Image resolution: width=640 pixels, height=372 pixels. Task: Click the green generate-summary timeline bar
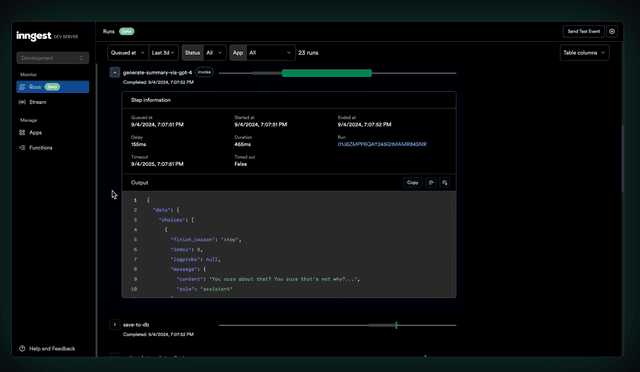pos(327,73)
